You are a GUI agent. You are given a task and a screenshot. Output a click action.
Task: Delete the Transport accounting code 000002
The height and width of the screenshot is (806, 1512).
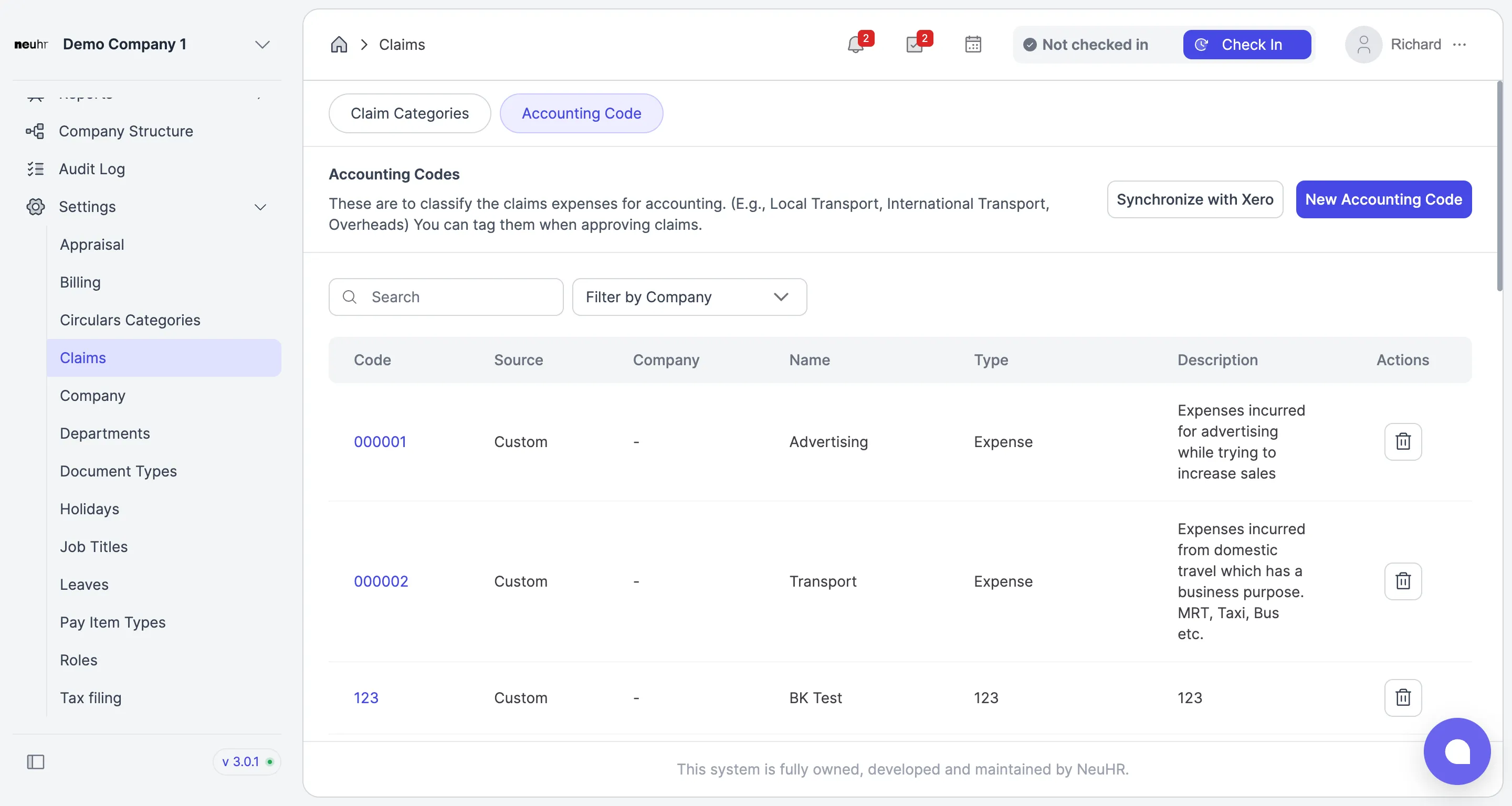pyautogui.click(x=1402, y=581)
